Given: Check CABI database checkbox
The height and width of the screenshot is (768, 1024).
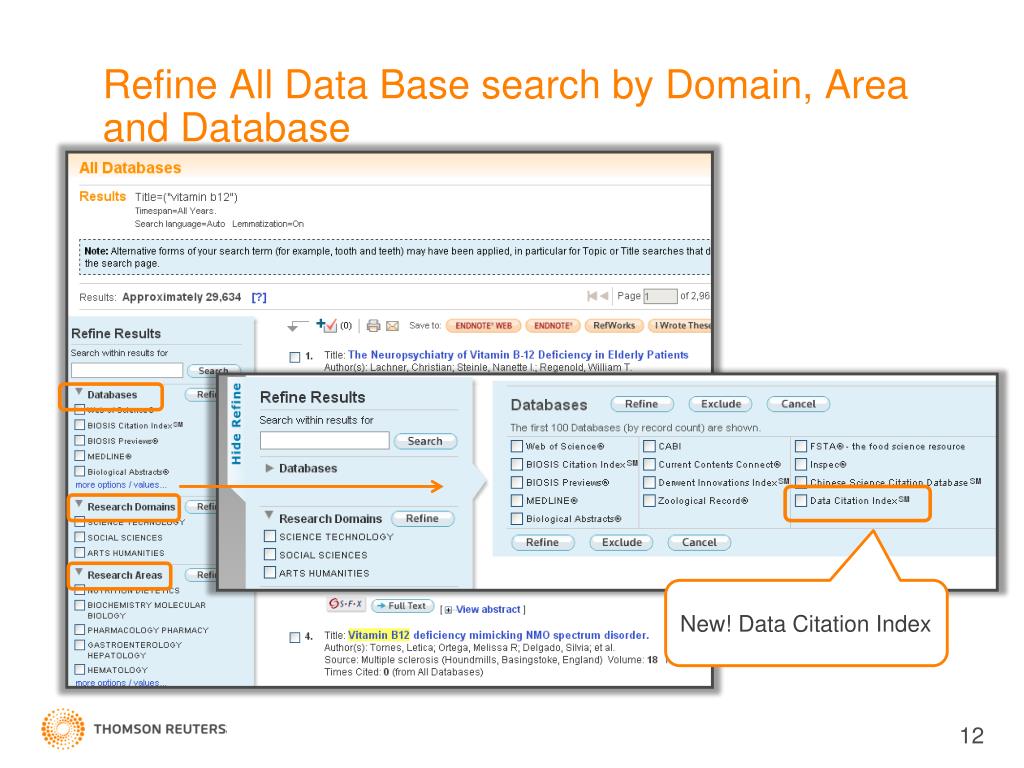Looking at the screenshot, I should (x=649, y=447).
